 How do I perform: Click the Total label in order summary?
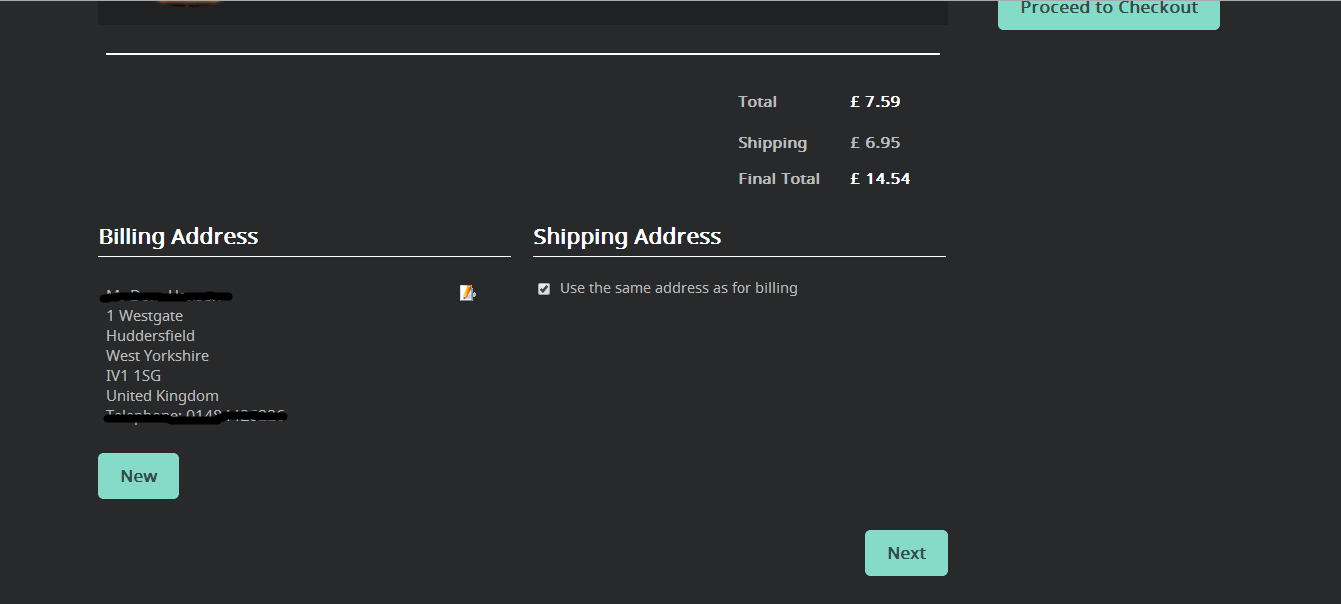tap(757, 102)
